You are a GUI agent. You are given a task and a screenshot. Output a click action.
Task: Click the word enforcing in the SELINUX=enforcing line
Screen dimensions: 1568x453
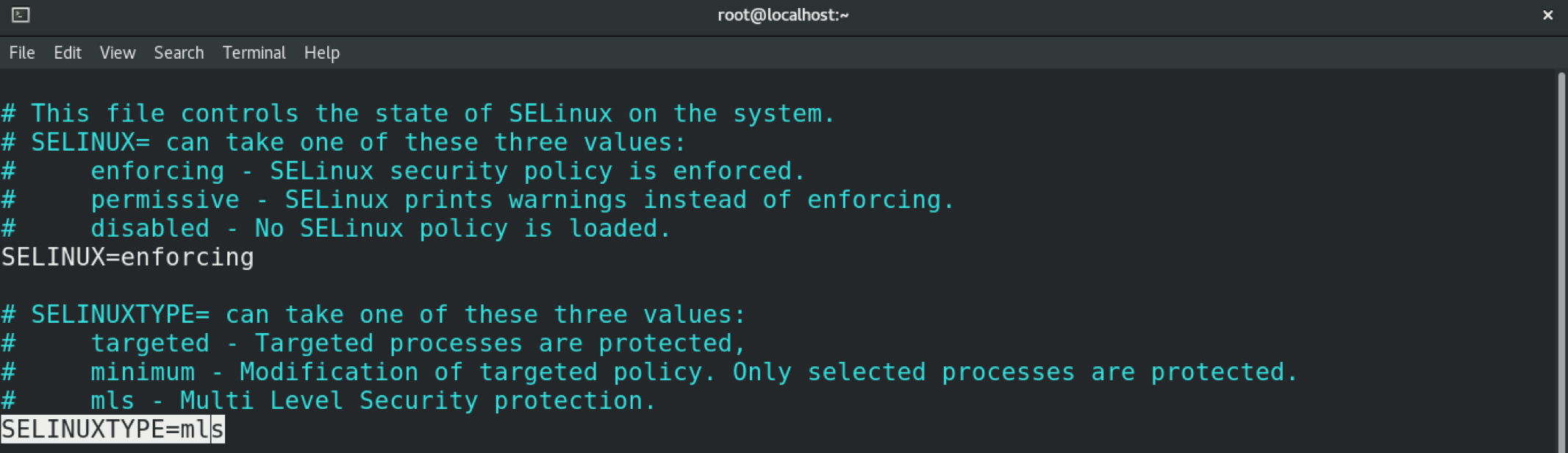187,257
